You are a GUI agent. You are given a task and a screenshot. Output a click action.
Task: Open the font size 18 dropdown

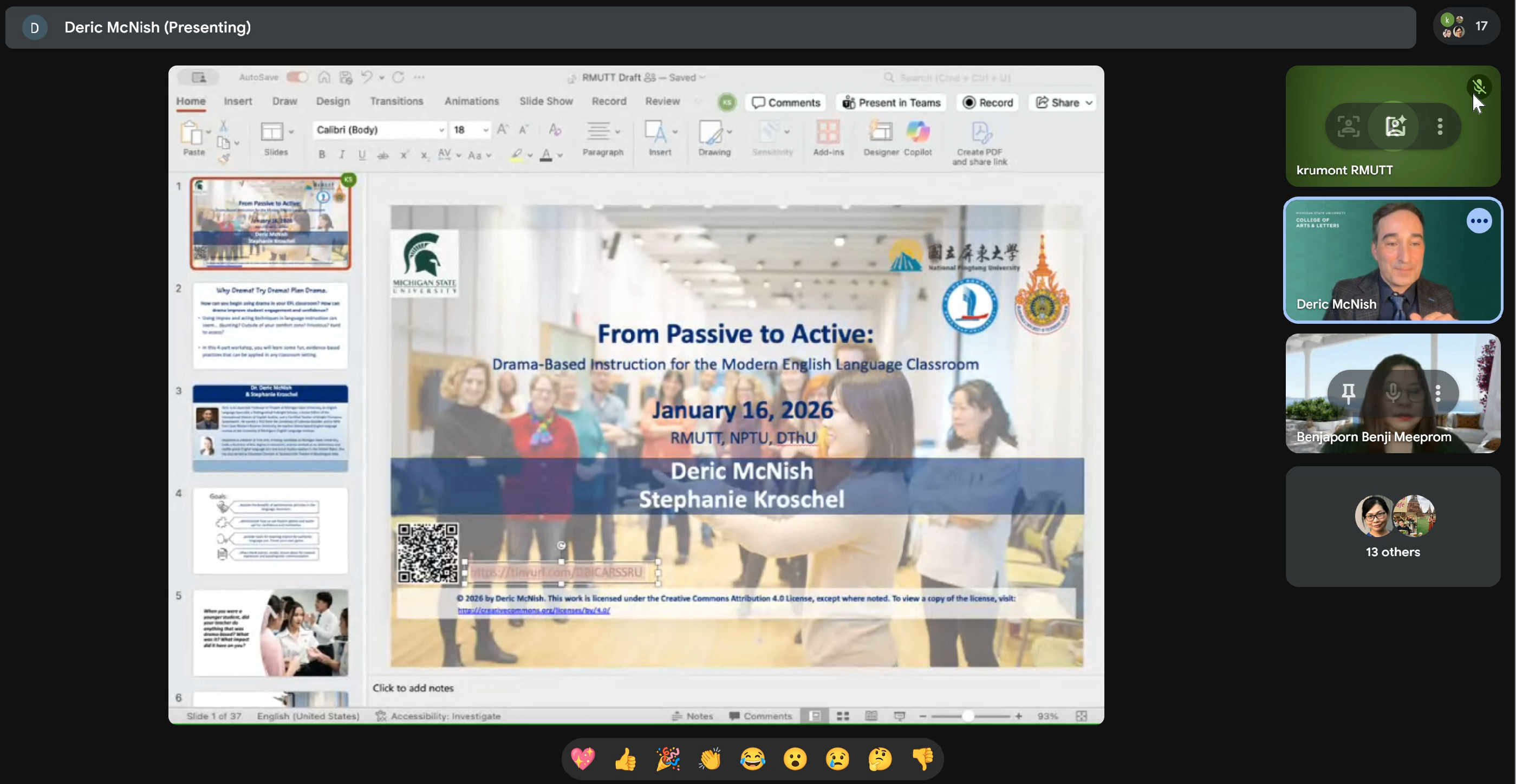click(485, 130)
